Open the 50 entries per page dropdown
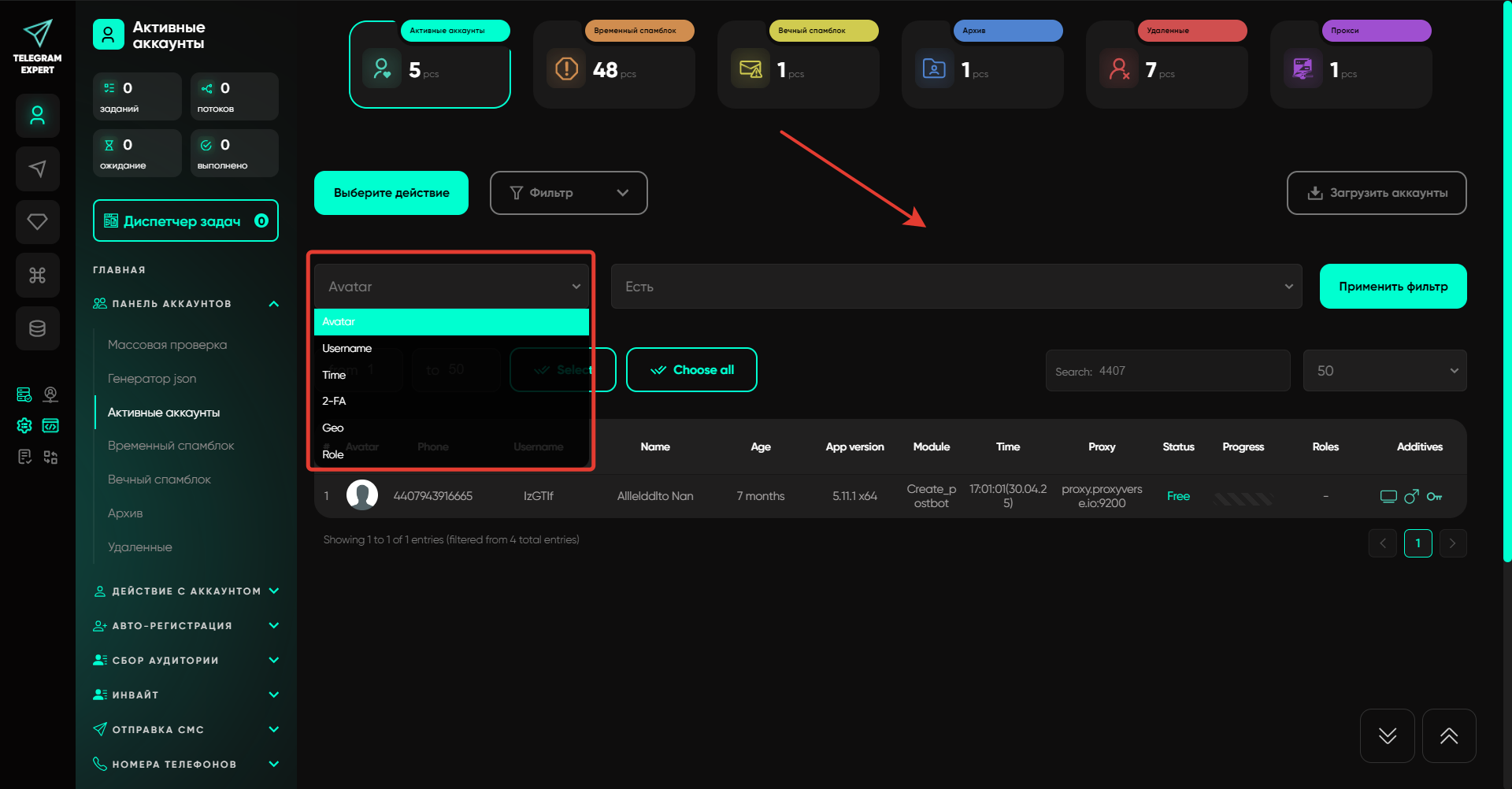Image resolution: width=1512 pixels, height=789 pixels. click(1384, 371)
